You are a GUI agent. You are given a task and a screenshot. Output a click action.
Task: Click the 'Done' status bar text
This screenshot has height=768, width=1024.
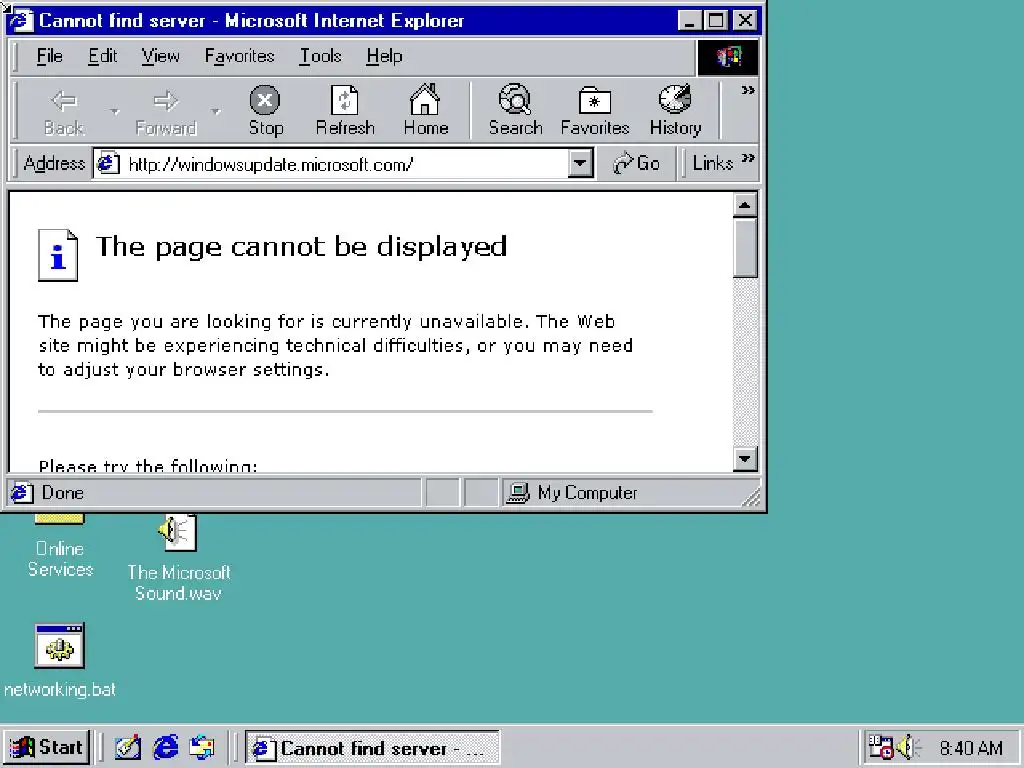pyautogui.click(x=63, y=493)
